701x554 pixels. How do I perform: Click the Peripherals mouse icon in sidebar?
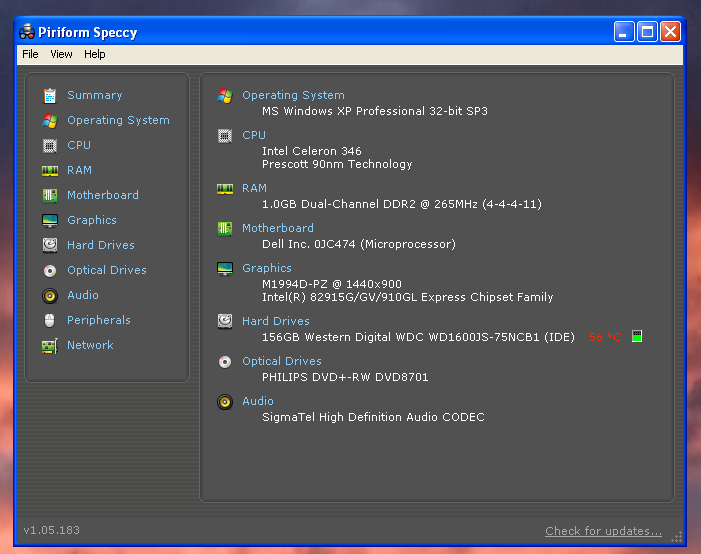[x=50, y=321]
